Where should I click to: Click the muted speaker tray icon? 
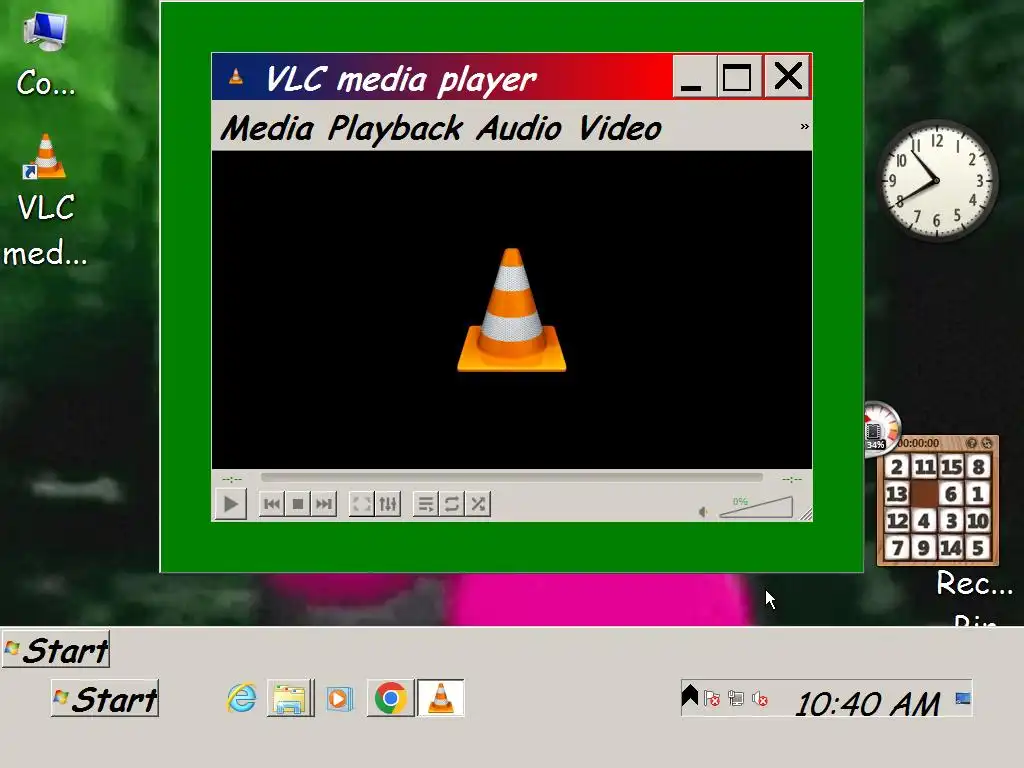point(760,699)
